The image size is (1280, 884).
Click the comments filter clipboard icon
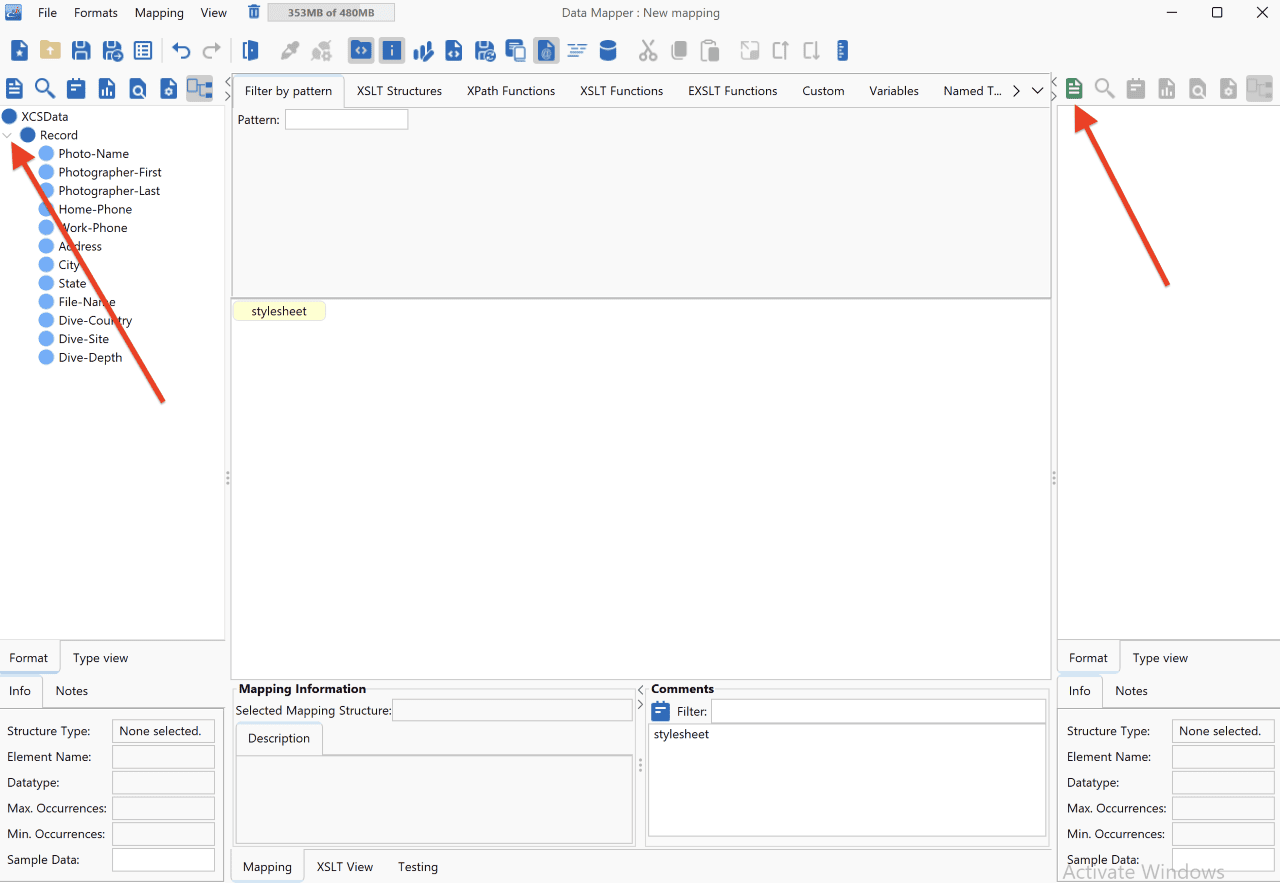pos(661,711)
